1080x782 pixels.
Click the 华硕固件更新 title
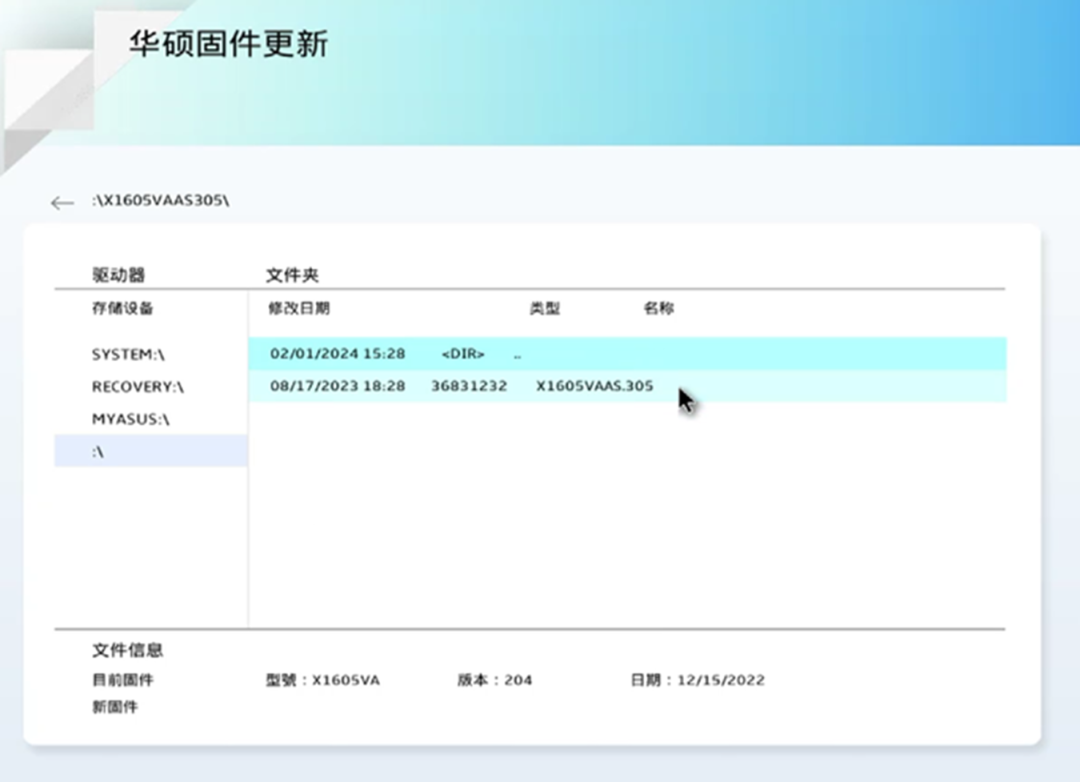pyautogui.click(x=229, y=44)
